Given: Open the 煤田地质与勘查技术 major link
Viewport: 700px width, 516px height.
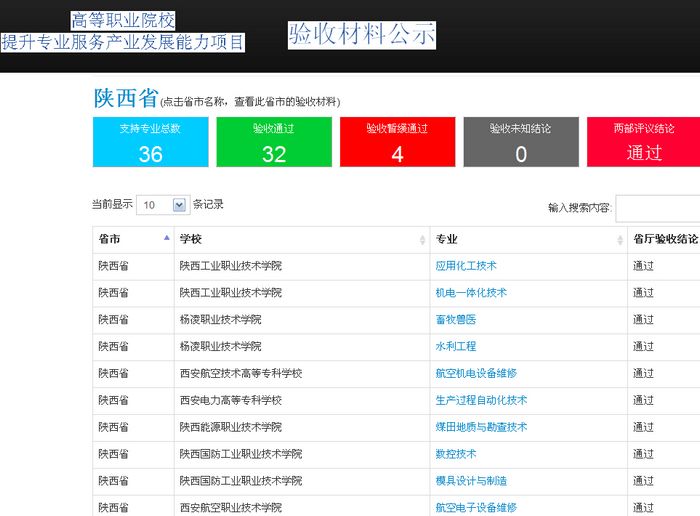Looking at the screenshot, I should point(481,427).
